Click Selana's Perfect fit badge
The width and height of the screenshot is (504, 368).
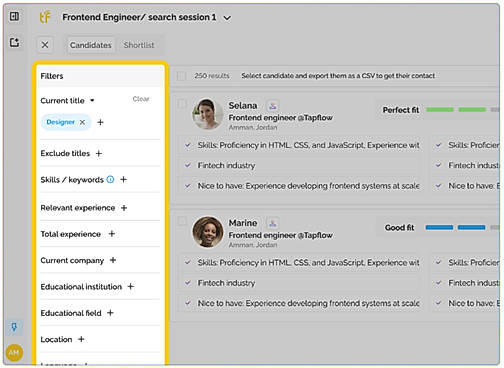[401, 110]
